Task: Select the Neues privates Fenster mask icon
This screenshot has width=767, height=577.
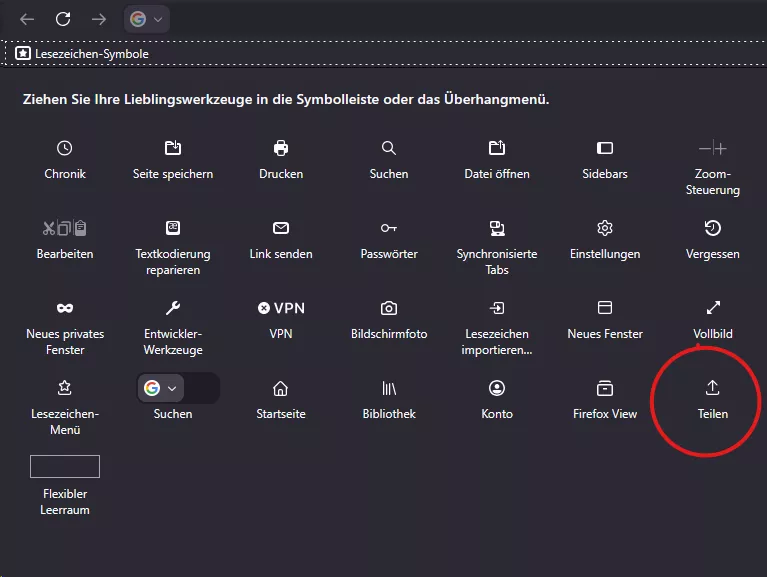Action: (65, 308)
